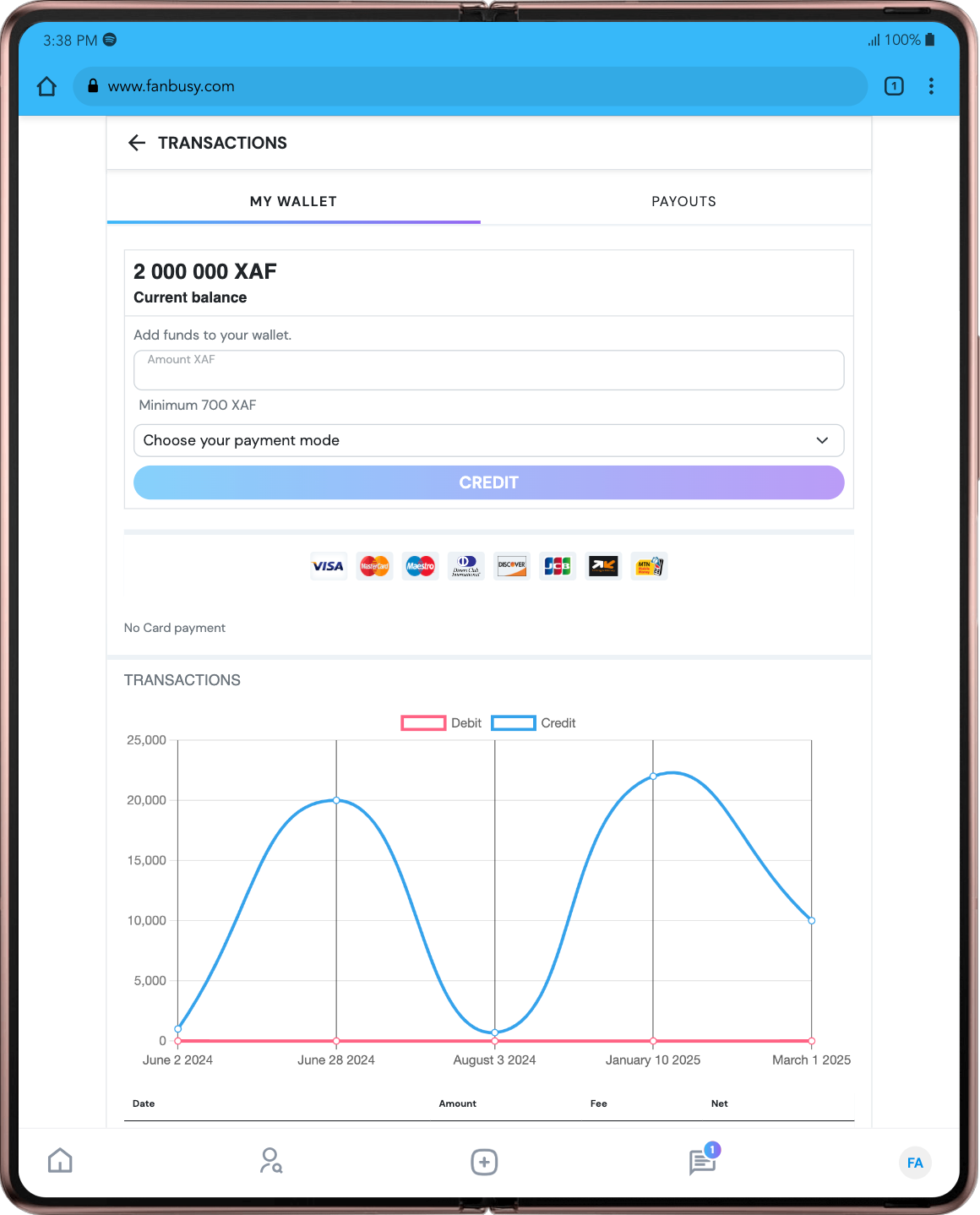The width and height of the screenshot is (980, 1215).
Task: Tap the browser home icon
Action: 46,86
